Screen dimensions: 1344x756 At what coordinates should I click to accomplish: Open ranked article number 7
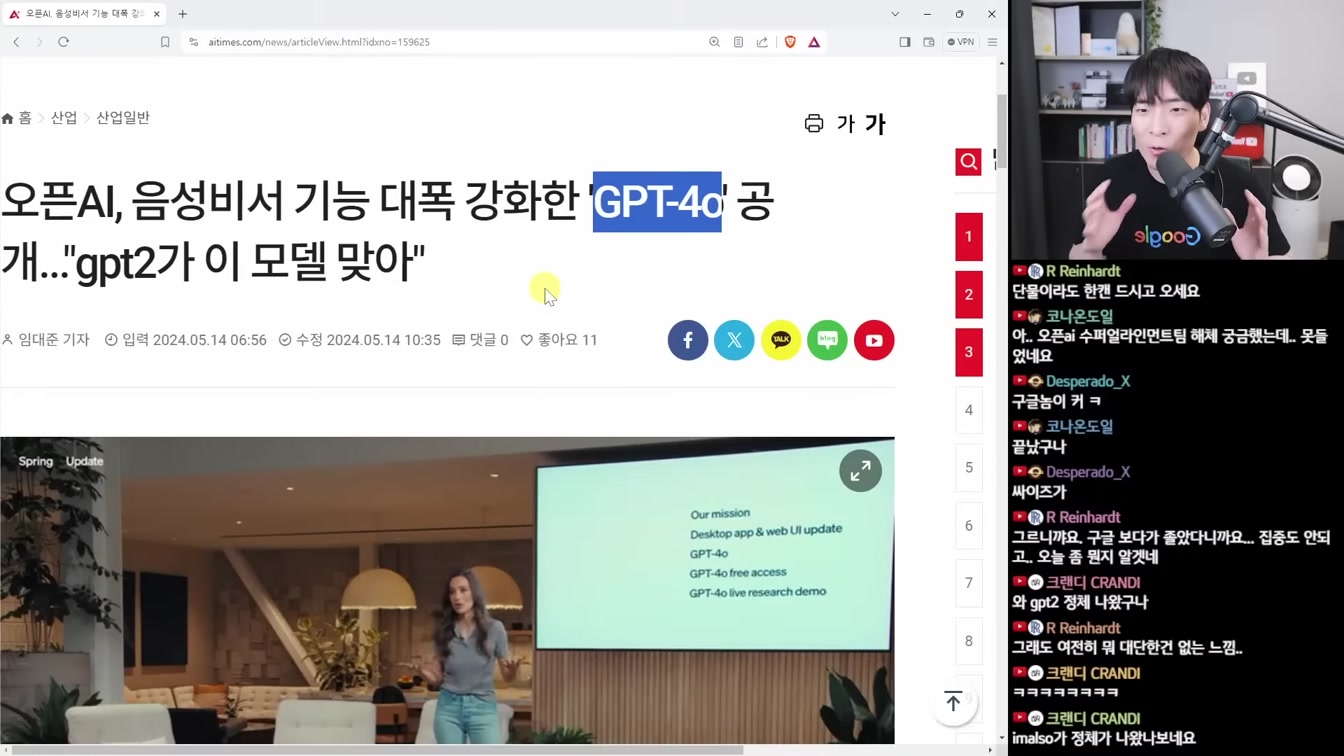968,583
